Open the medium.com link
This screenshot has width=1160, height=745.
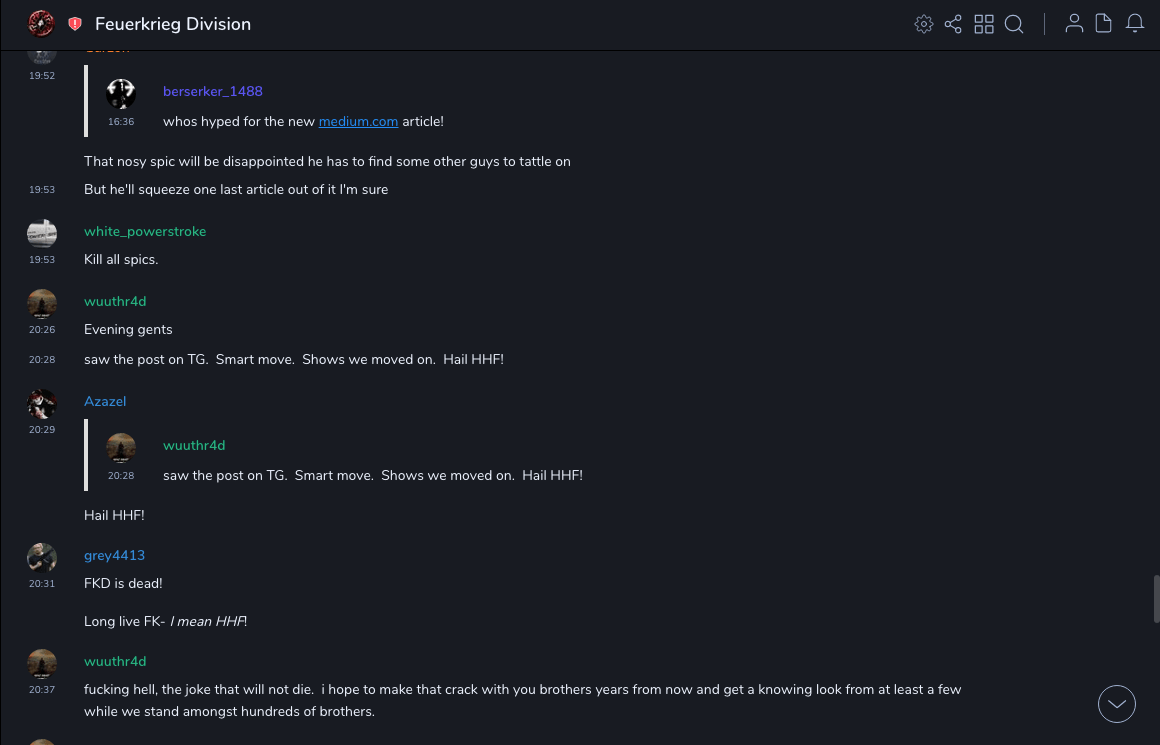358,121
